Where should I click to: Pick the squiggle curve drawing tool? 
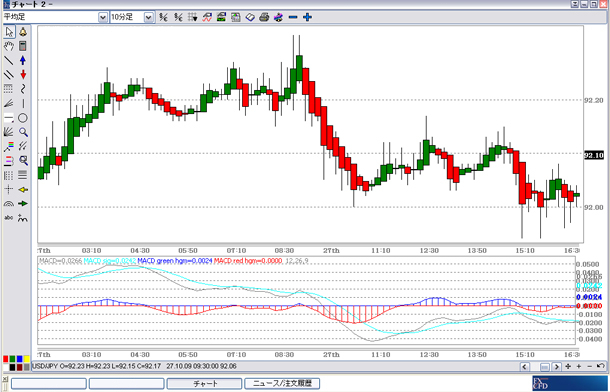23,89
